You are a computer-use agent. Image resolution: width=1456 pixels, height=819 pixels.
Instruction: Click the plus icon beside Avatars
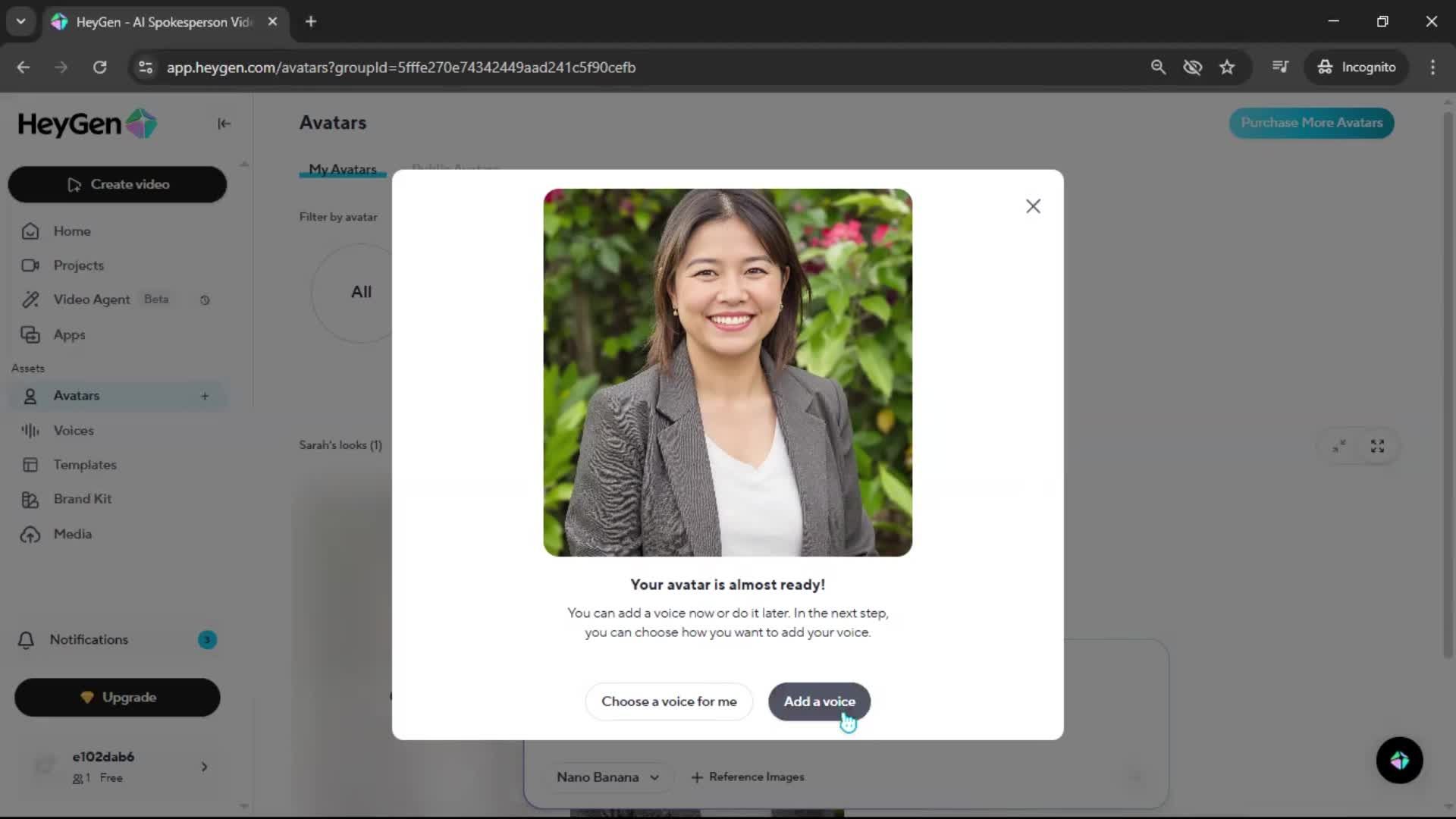pyautogui.click(x=205, y=396)
